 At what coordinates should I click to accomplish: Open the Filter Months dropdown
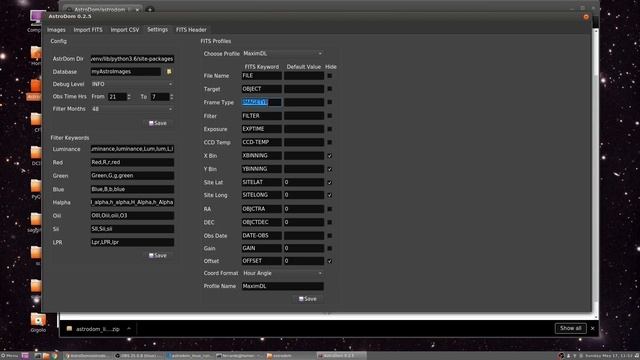click(x=132, y=109)
